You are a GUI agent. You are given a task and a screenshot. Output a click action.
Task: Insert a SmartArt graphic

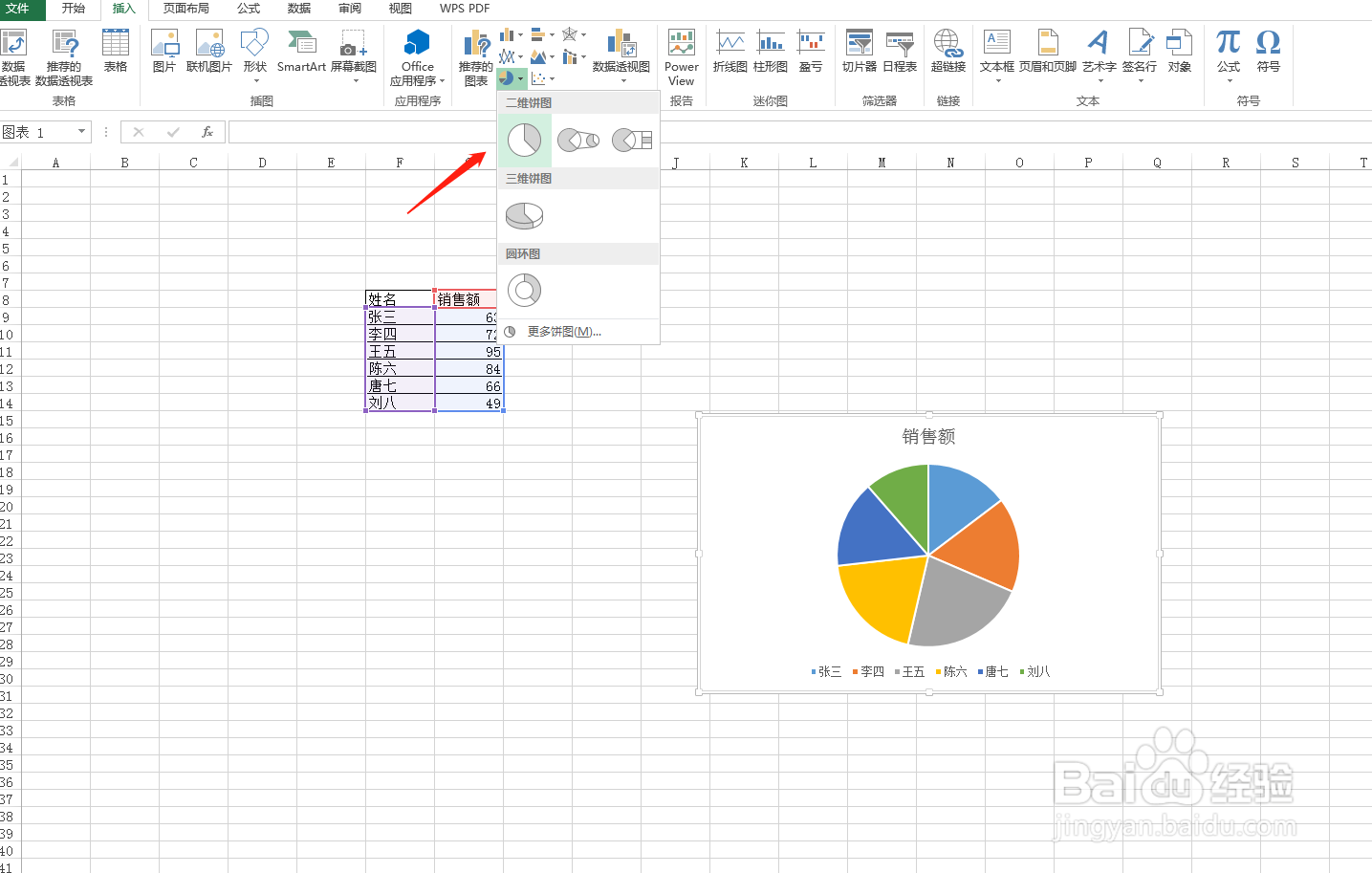pos(301,51)
